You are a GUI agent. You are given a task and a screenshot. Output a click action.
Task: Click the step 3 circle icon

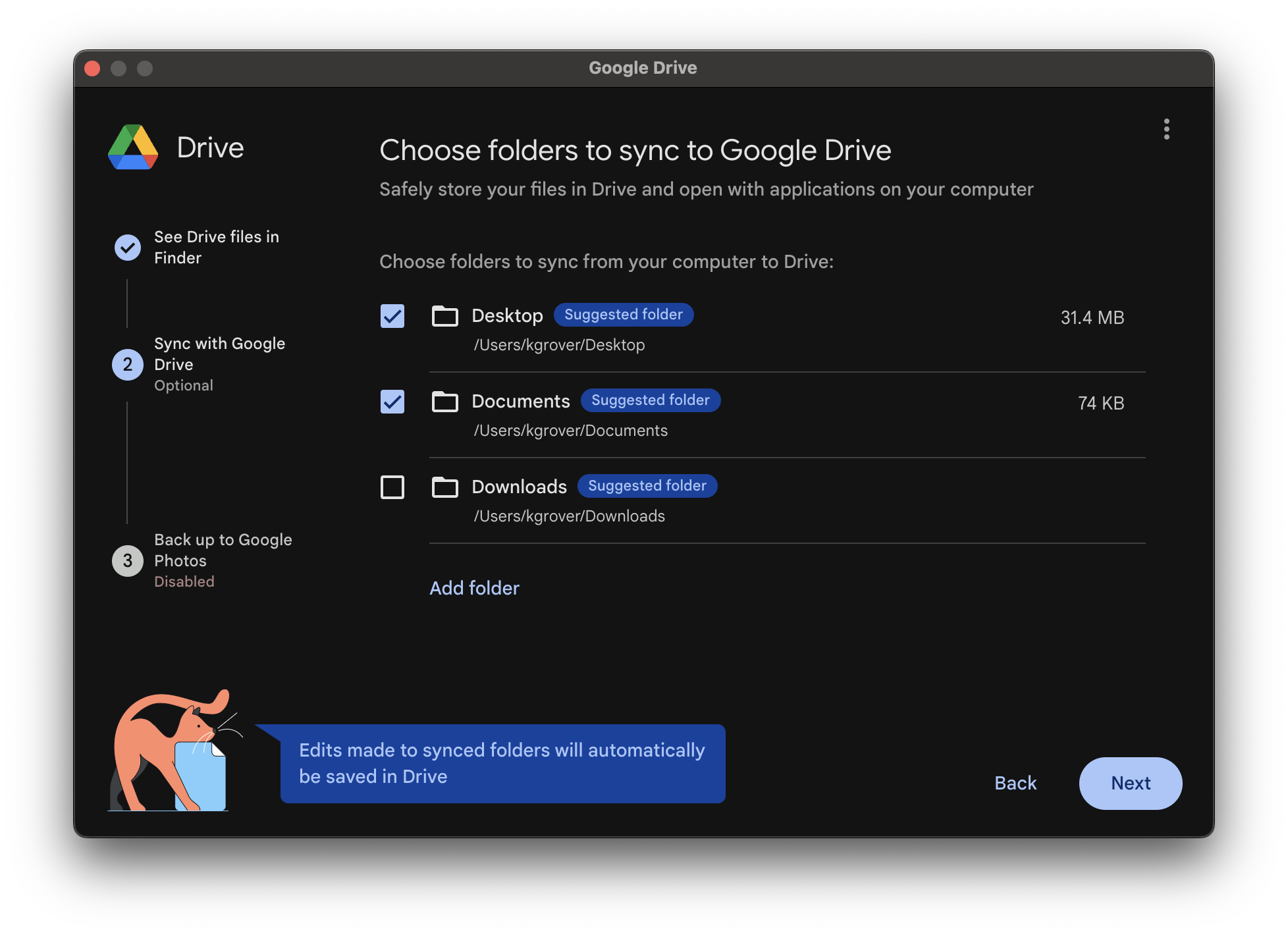128,561
